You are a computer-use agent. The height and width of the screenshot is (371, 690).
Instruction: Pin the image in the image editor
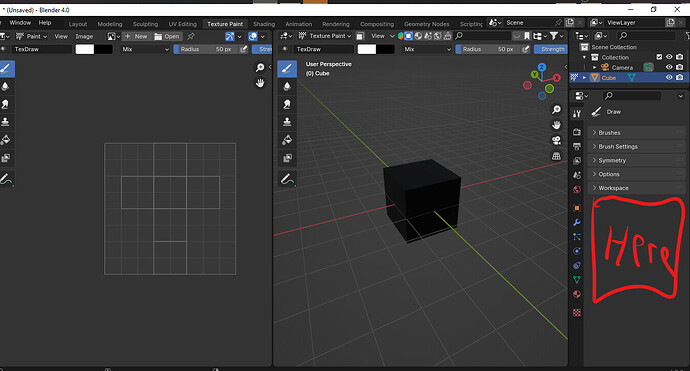coord(191,37)
